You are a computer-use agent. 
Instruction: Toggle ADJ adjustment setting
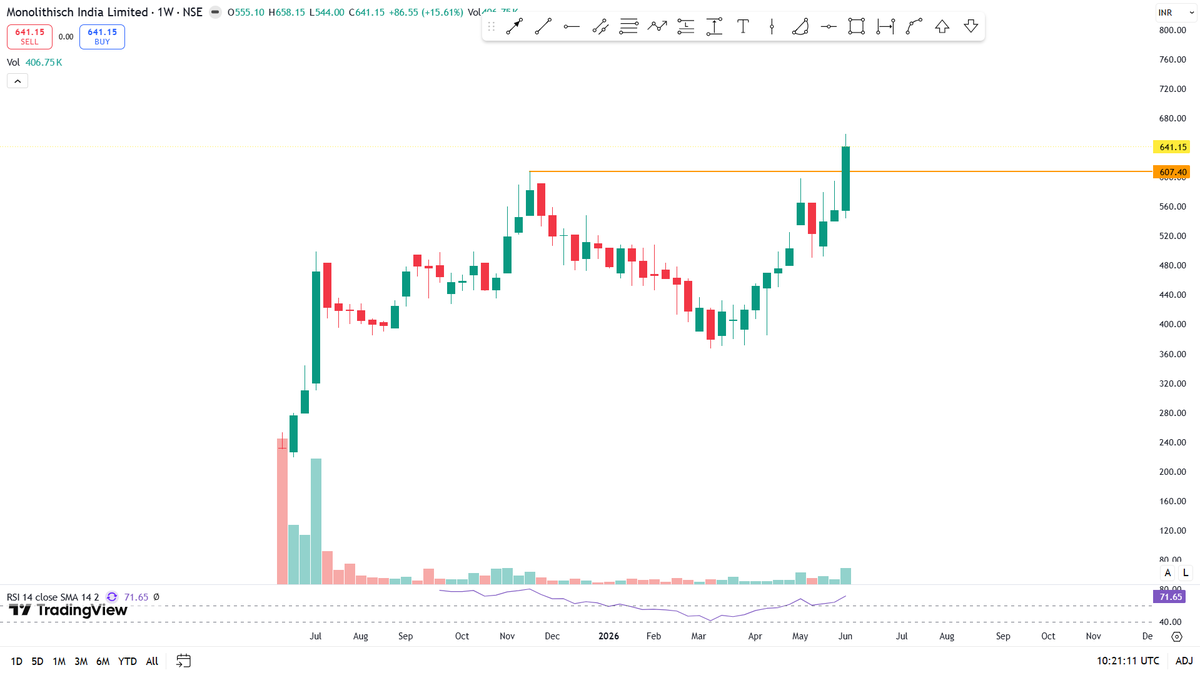pyautogui.click(x=1183, y=661)
